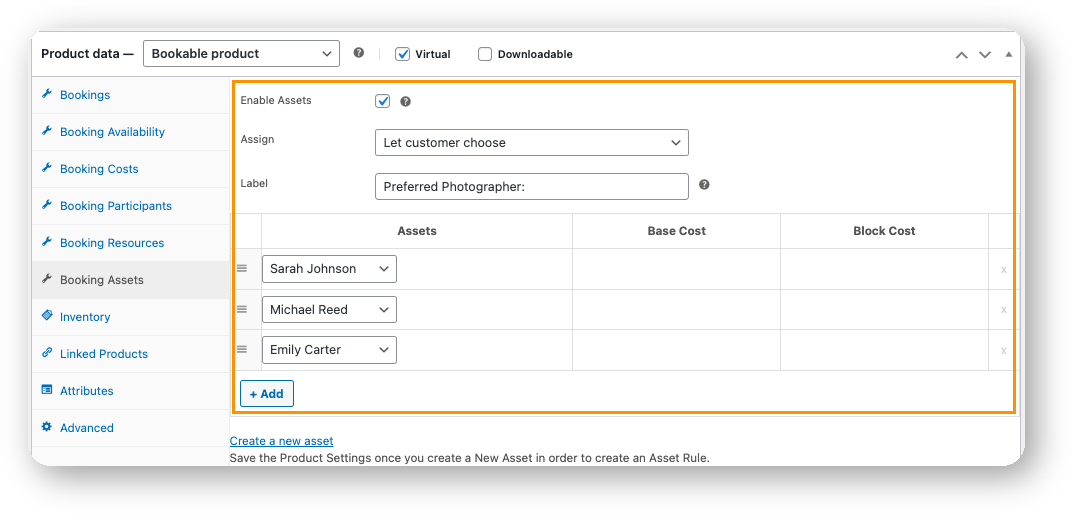Click the Preferred Photographer label input field
Image resolution: width=1079 pixels, height=520 pixels.
point(532,186)
